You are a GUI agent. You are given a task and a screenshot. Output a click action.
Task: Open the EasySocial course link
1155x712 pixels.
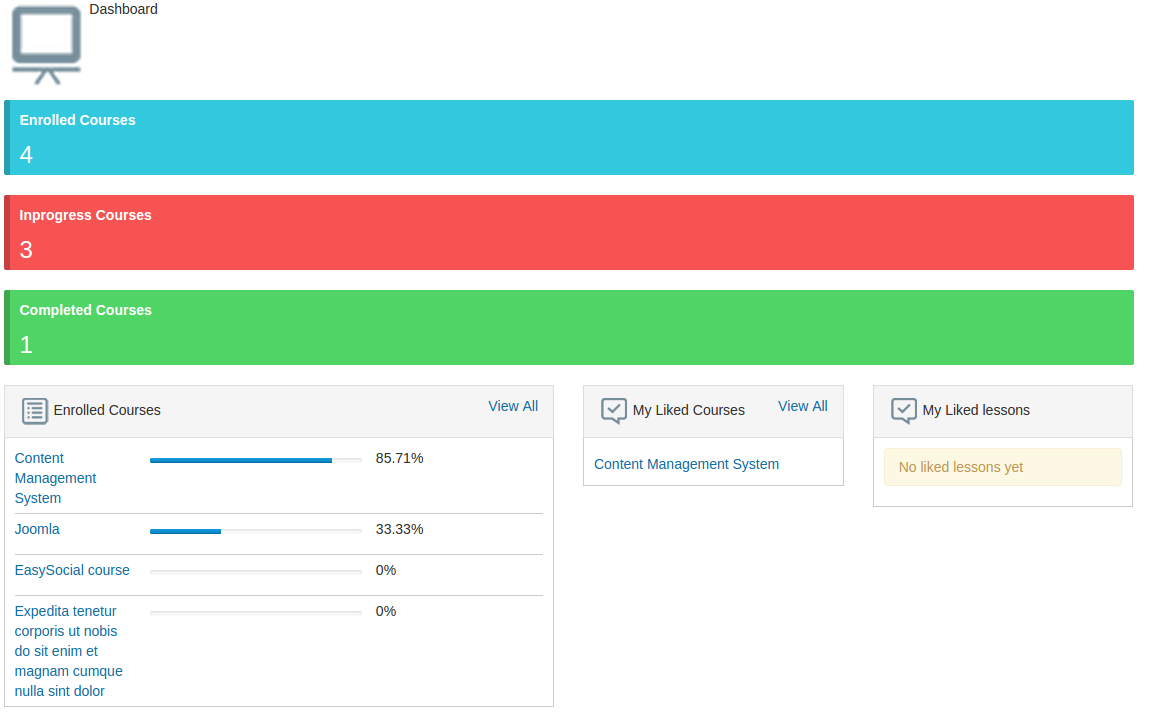click(72, 570)
